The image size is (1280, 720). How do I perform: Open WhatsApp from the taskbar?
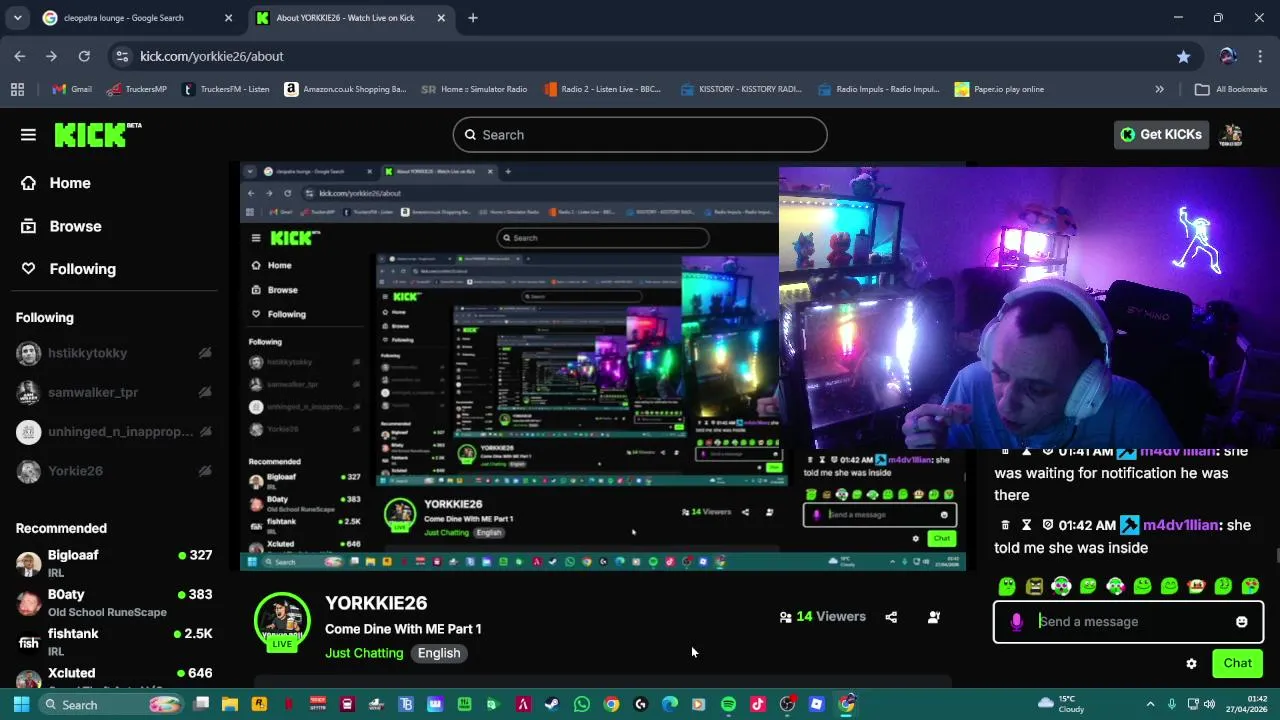pyautogui.click(x=582, y=704)
